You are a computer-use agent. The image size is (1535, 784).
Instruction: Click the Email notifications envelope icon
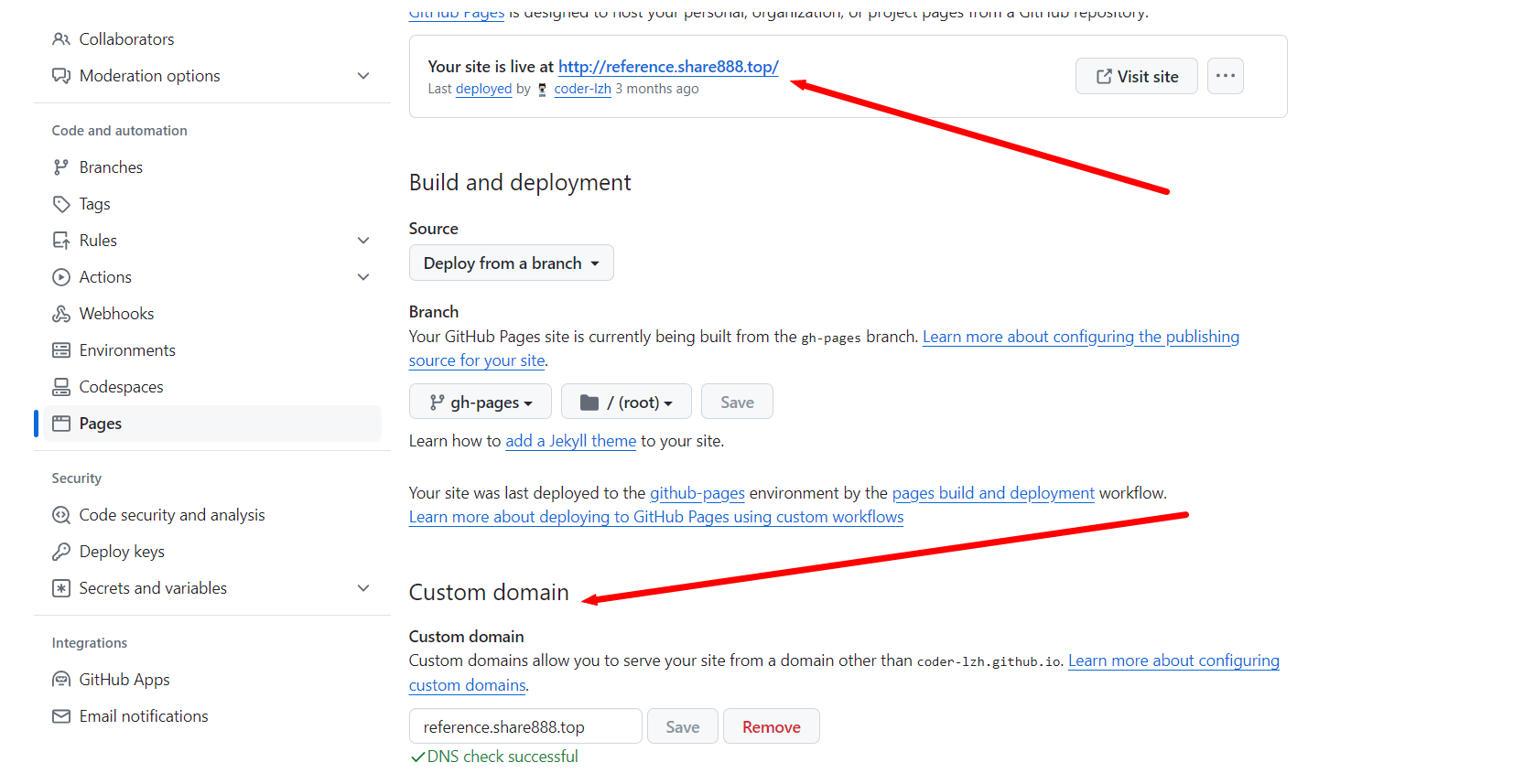click(61, 716)
